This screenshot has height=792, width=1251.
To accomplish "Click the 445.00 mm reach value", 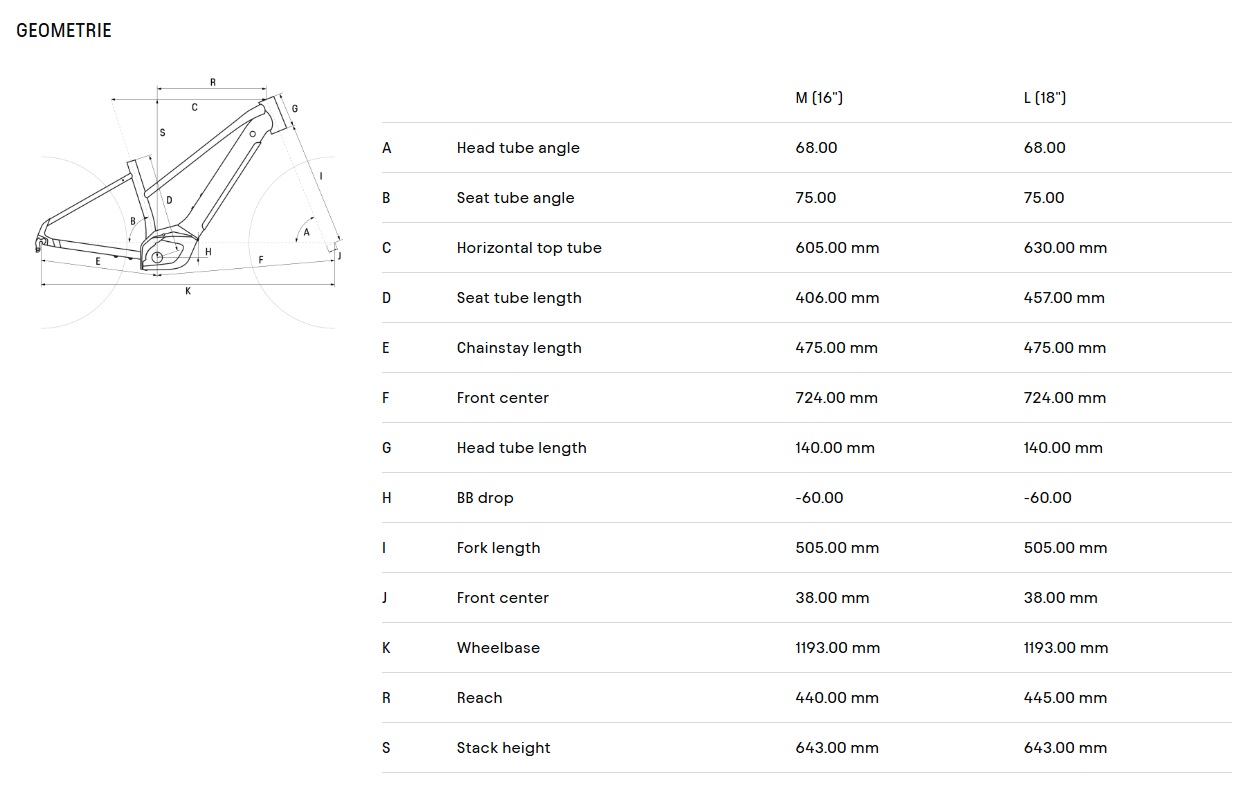I will click(x=1065, y=698).
